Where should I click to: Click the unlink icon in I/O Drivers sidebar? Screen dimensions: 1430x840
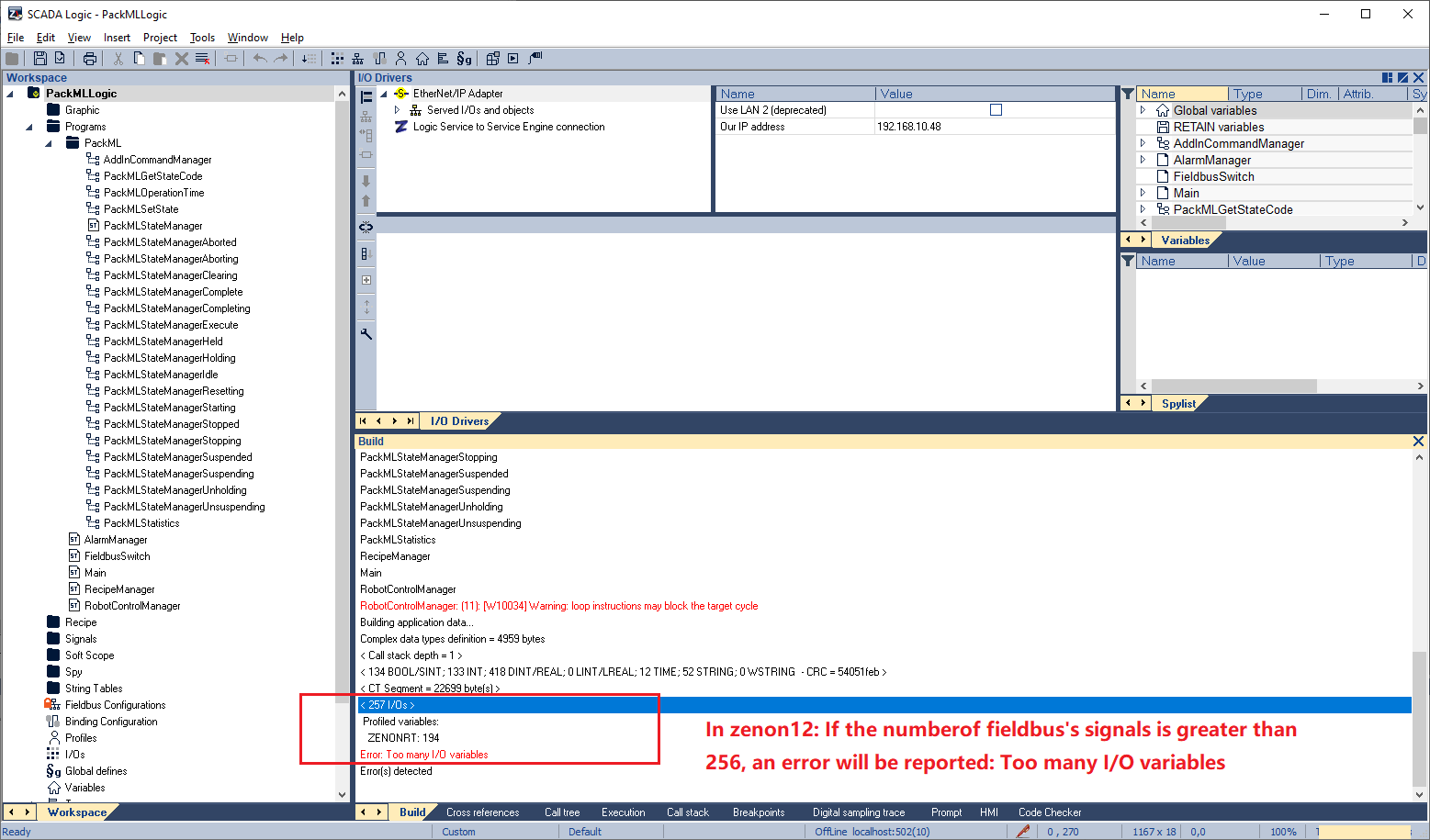tap(366, 226)
